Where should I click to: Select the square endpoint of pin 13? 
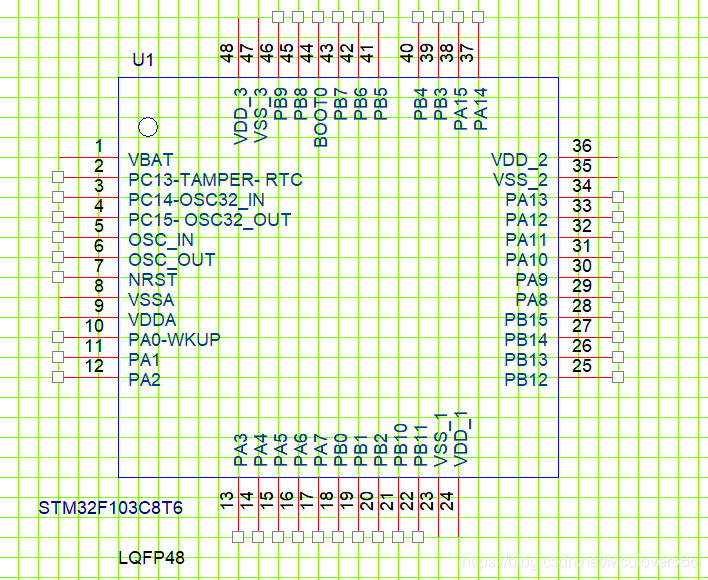tap(237, 537)
